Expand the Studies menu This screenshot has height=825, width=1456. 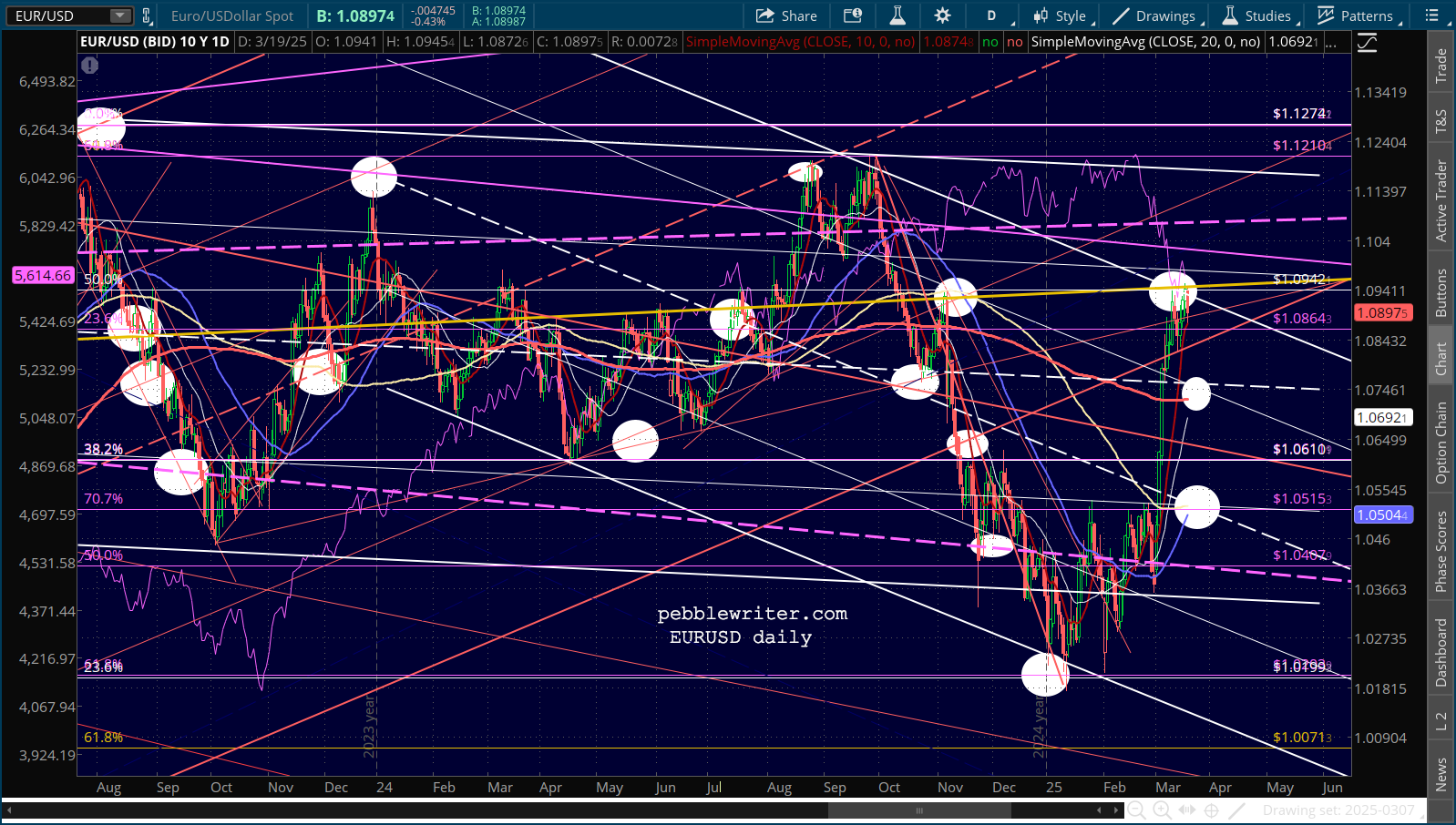click(1259, 15)
